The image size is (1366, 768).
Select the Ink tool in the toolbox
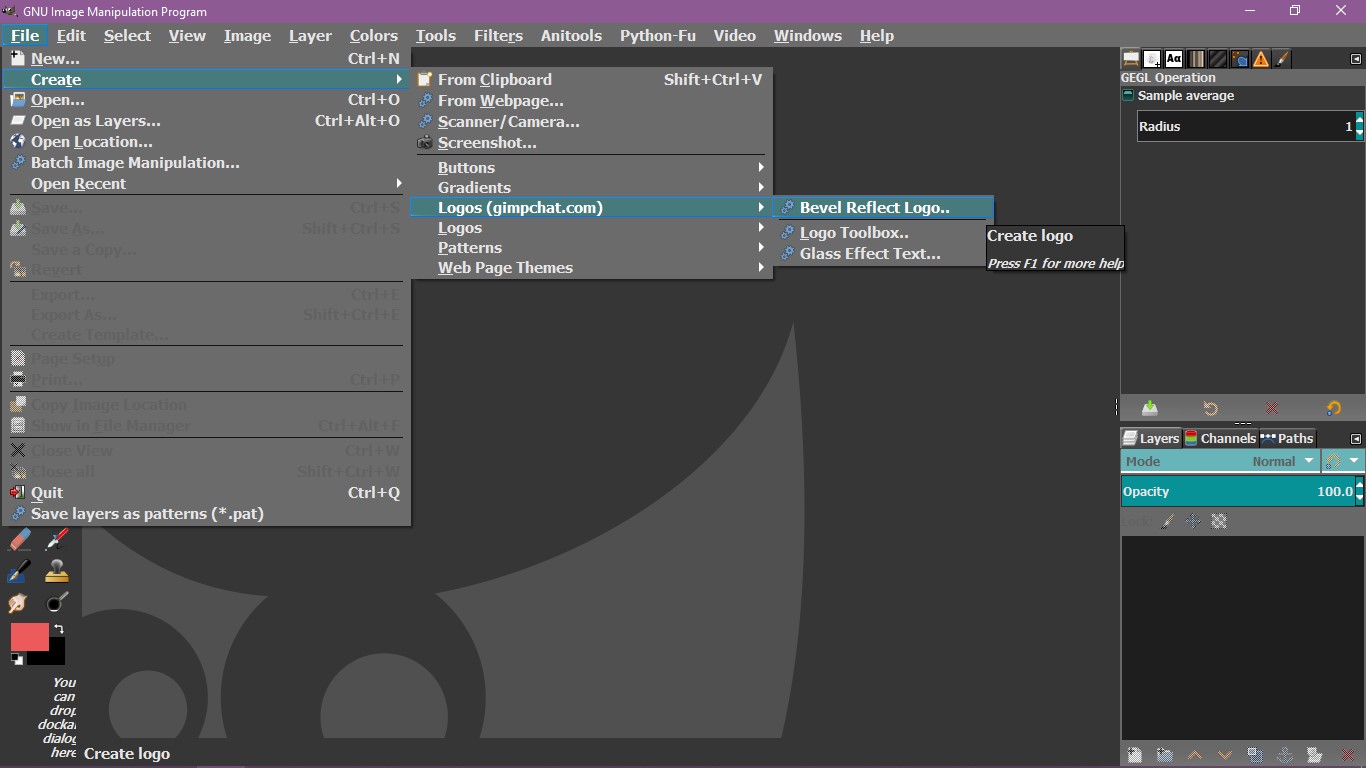point(19,571)
